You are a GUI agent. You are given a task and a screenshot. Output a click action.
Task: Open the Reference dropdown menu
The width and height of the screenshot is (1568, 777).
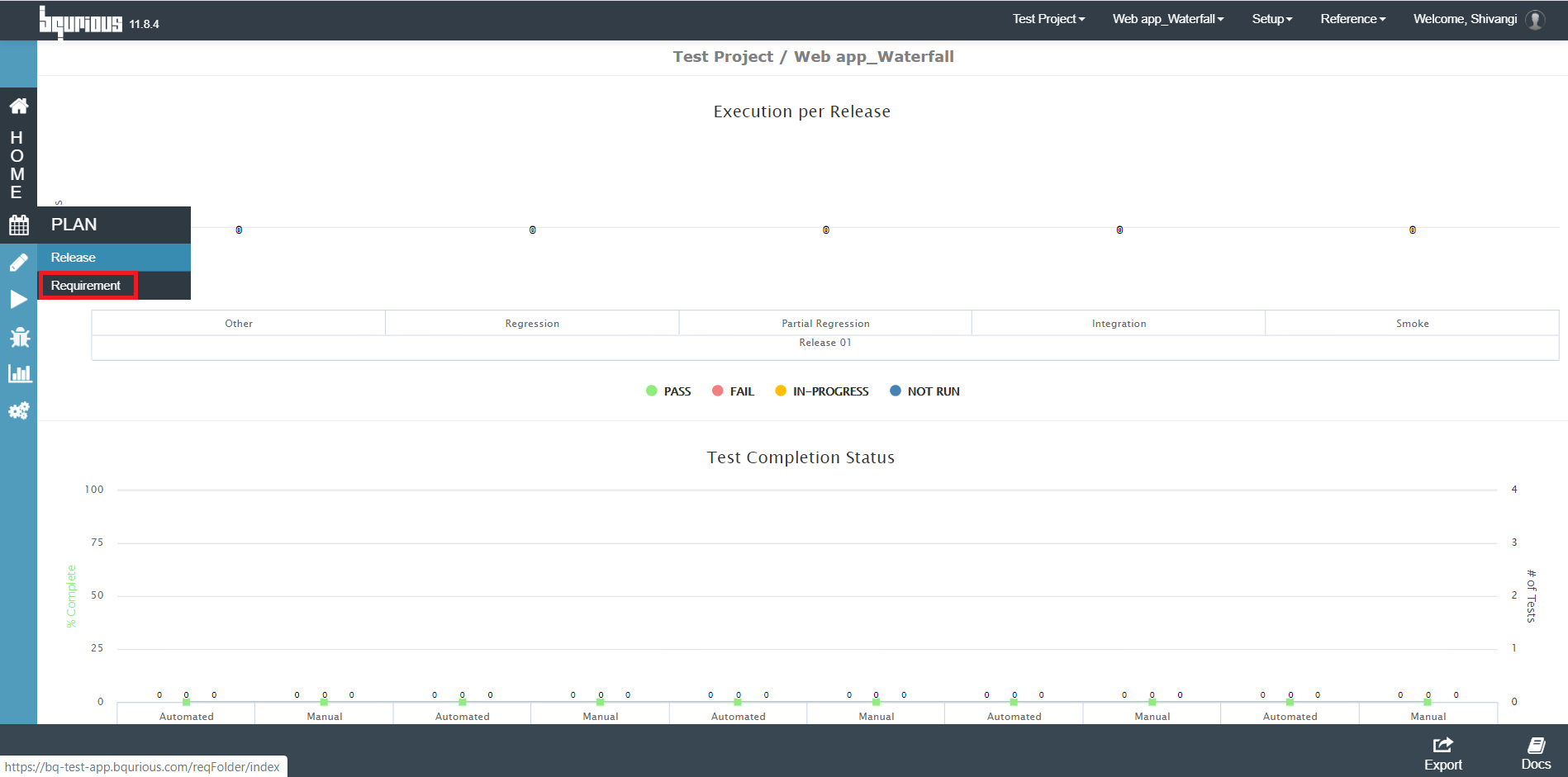[1352, 19]
